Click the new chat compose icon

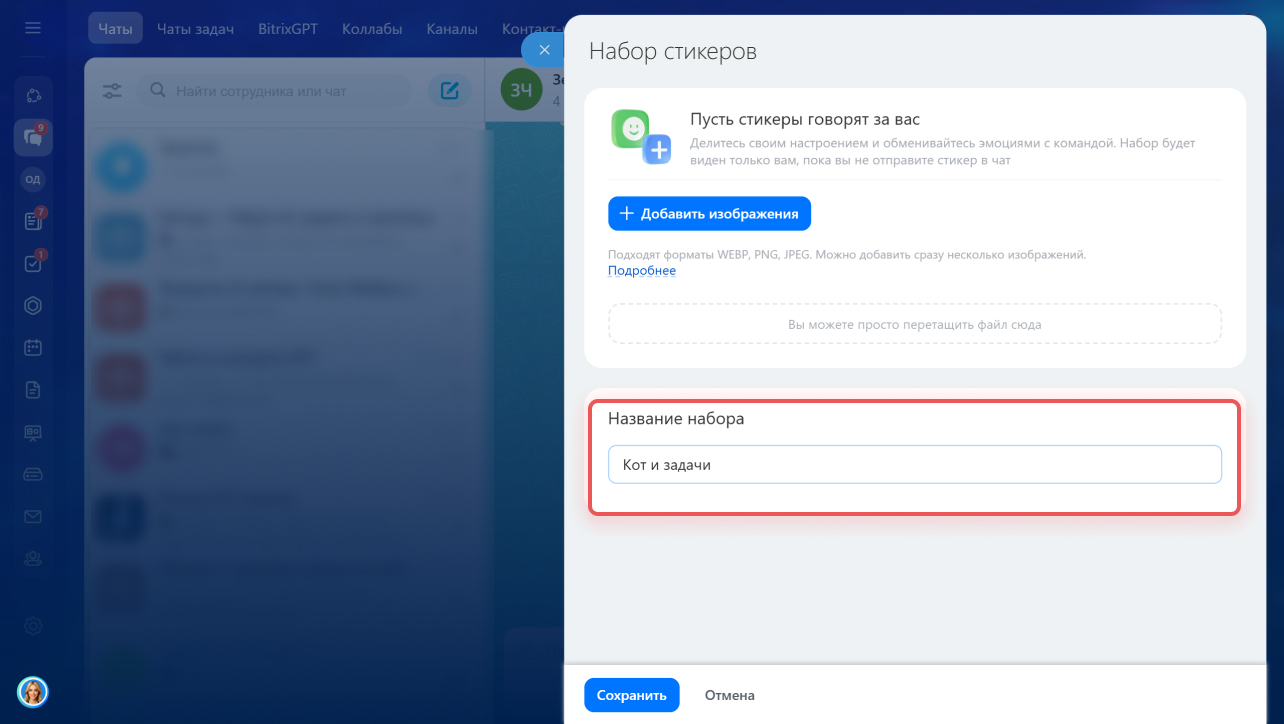coord(450,91)
